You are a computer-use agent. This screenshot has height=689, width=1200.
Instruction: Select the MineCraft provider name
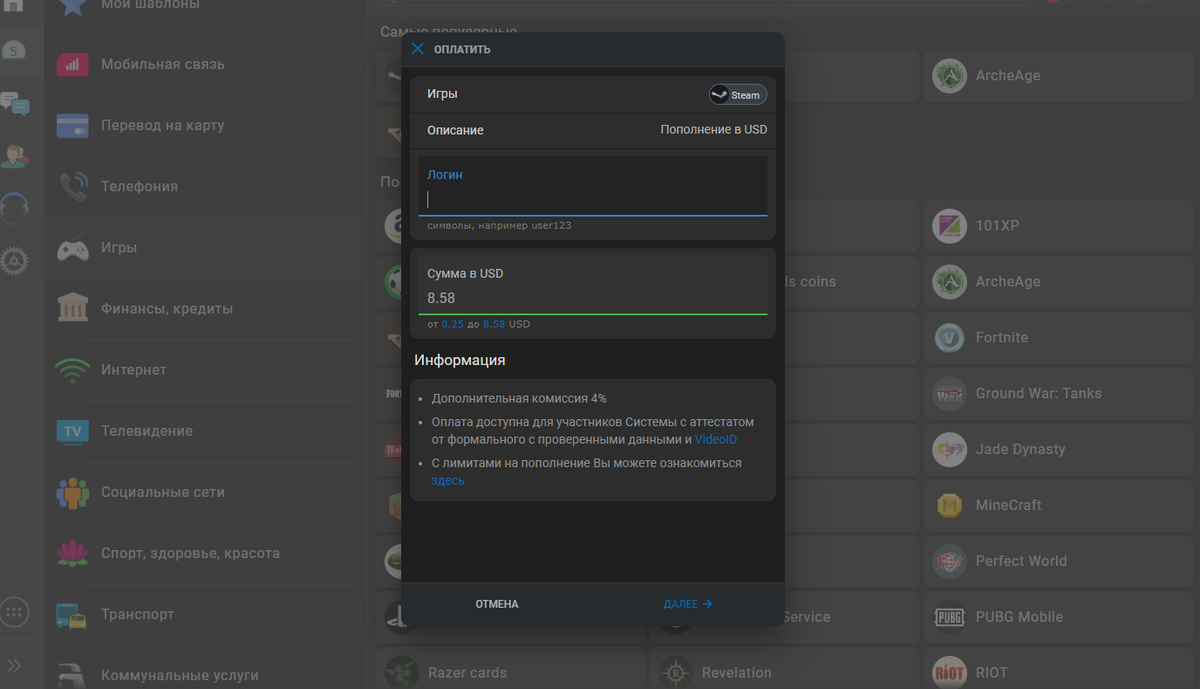[1009, 506]
